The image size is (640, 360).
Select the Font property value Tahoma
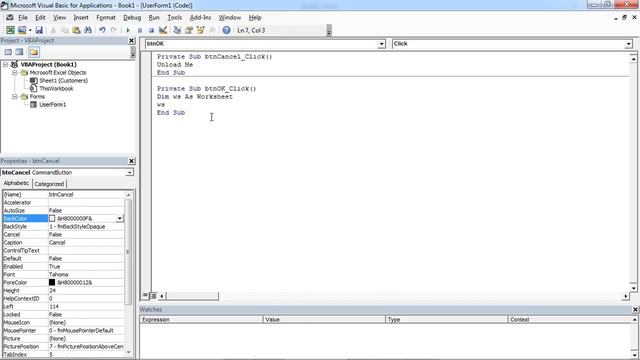pyautogui.click(x=58, y=275)
